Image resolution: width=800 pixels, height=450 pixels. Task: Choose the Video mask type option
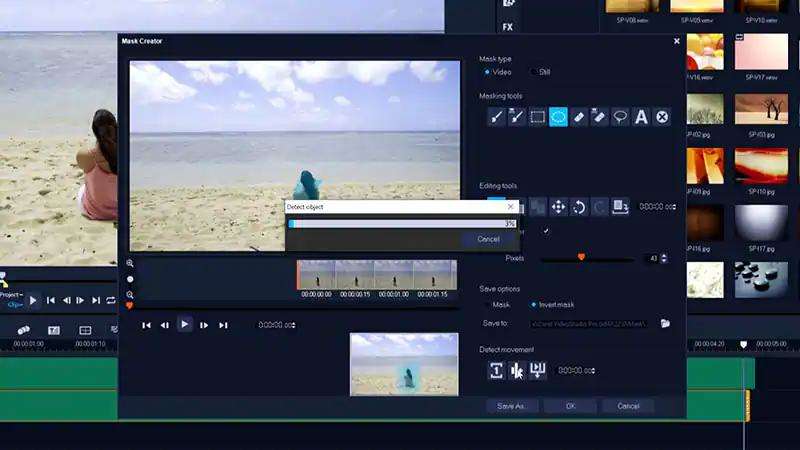[x=487, y=72]
